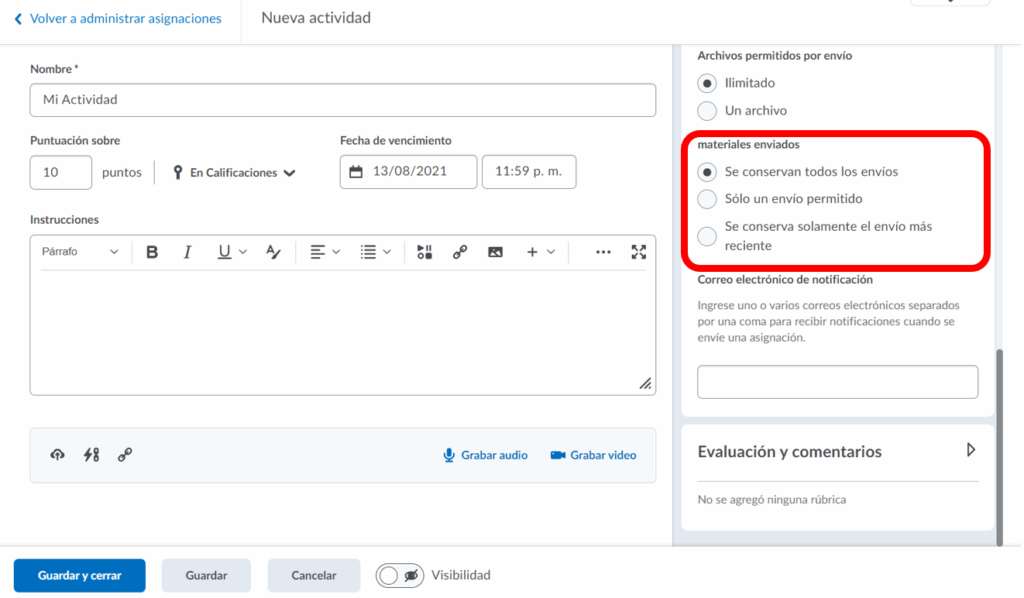This screenshot has height=598, width=1024.
Task: Click the notification email input field
Action: [837, 382]
